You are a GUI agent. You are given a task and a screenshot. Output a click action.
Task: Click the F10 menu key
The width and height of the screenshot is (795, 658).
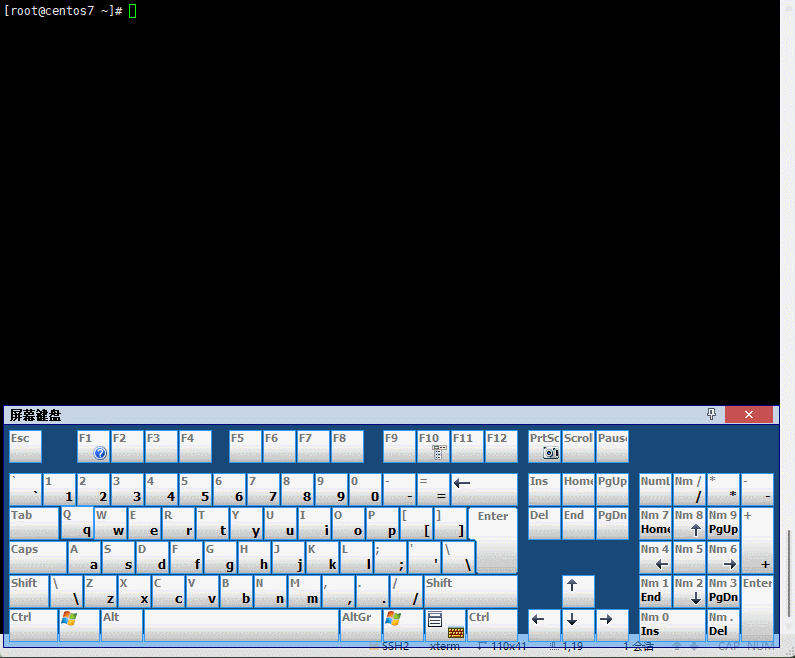[x=433, y=446]
